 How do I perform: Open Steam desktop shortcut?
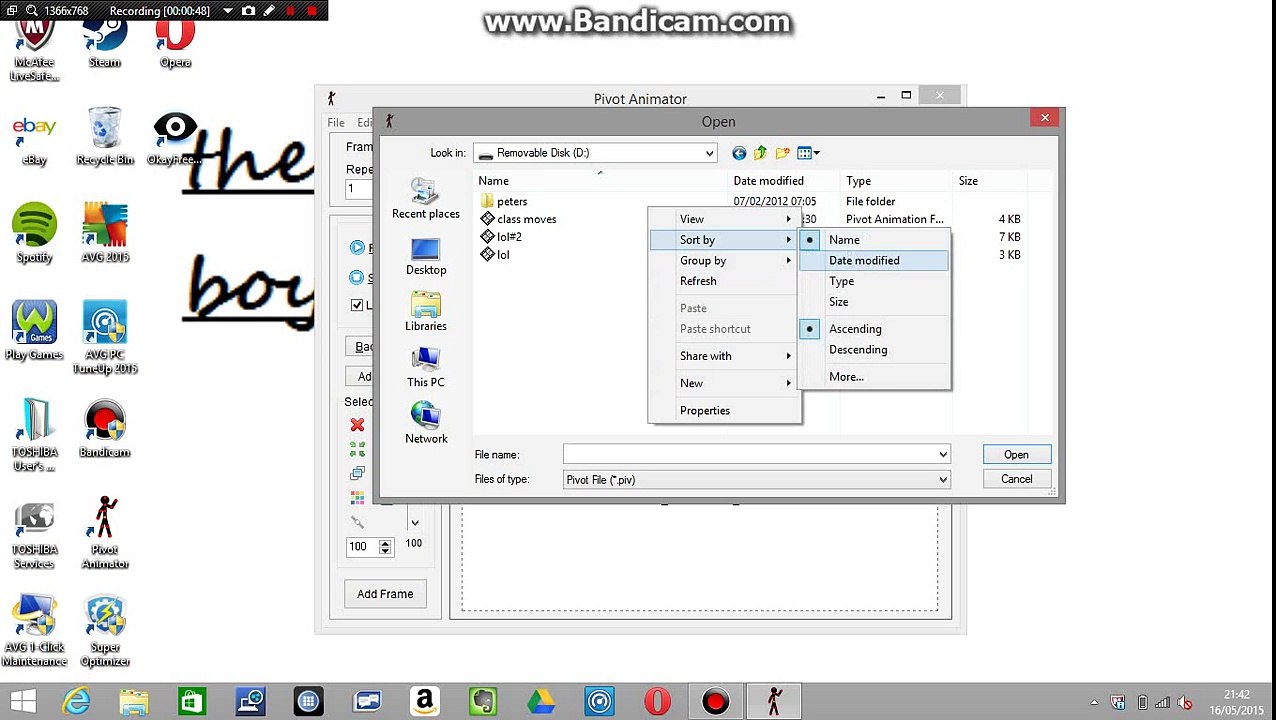tap(105, 42)
